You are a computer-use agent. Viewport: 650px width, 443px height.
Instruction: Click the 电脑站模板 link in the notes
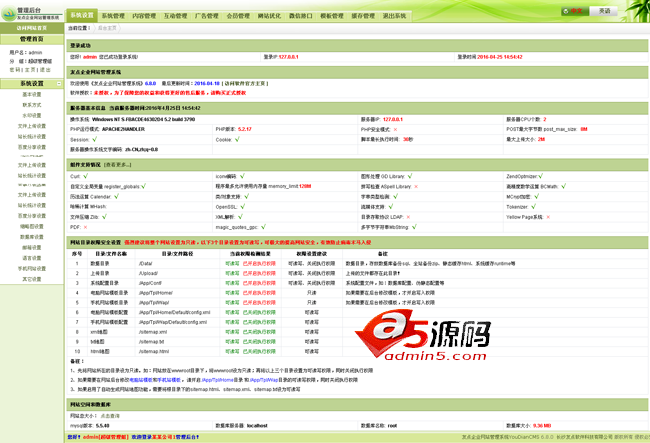pyautogui.click(x=140, y=380)
